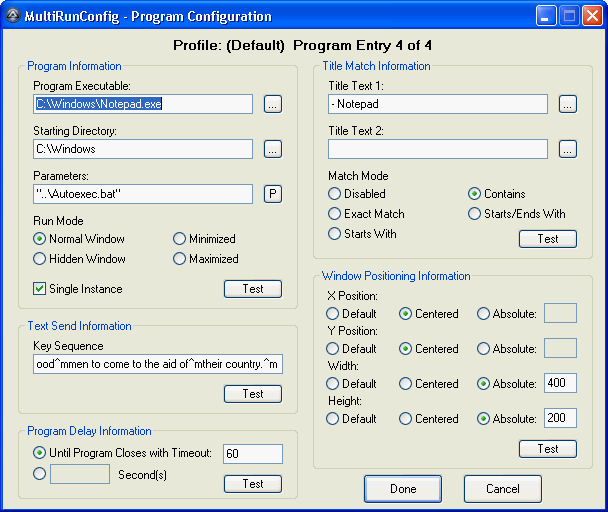This screenshot has height=512, width=608.
Task: Select the Second(s) delay radio option
Action: pos(40,473)
